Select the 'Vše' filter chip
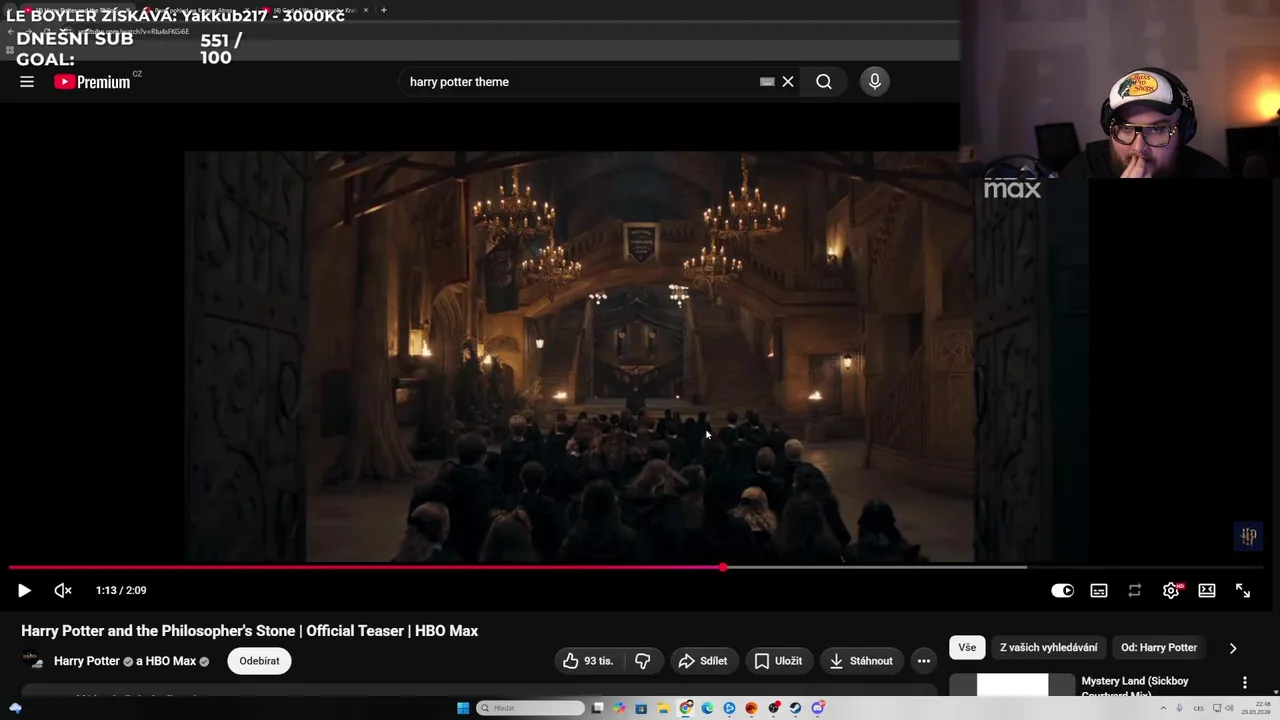This screenshot has width=1280, height=720. (x=967, y=648)
